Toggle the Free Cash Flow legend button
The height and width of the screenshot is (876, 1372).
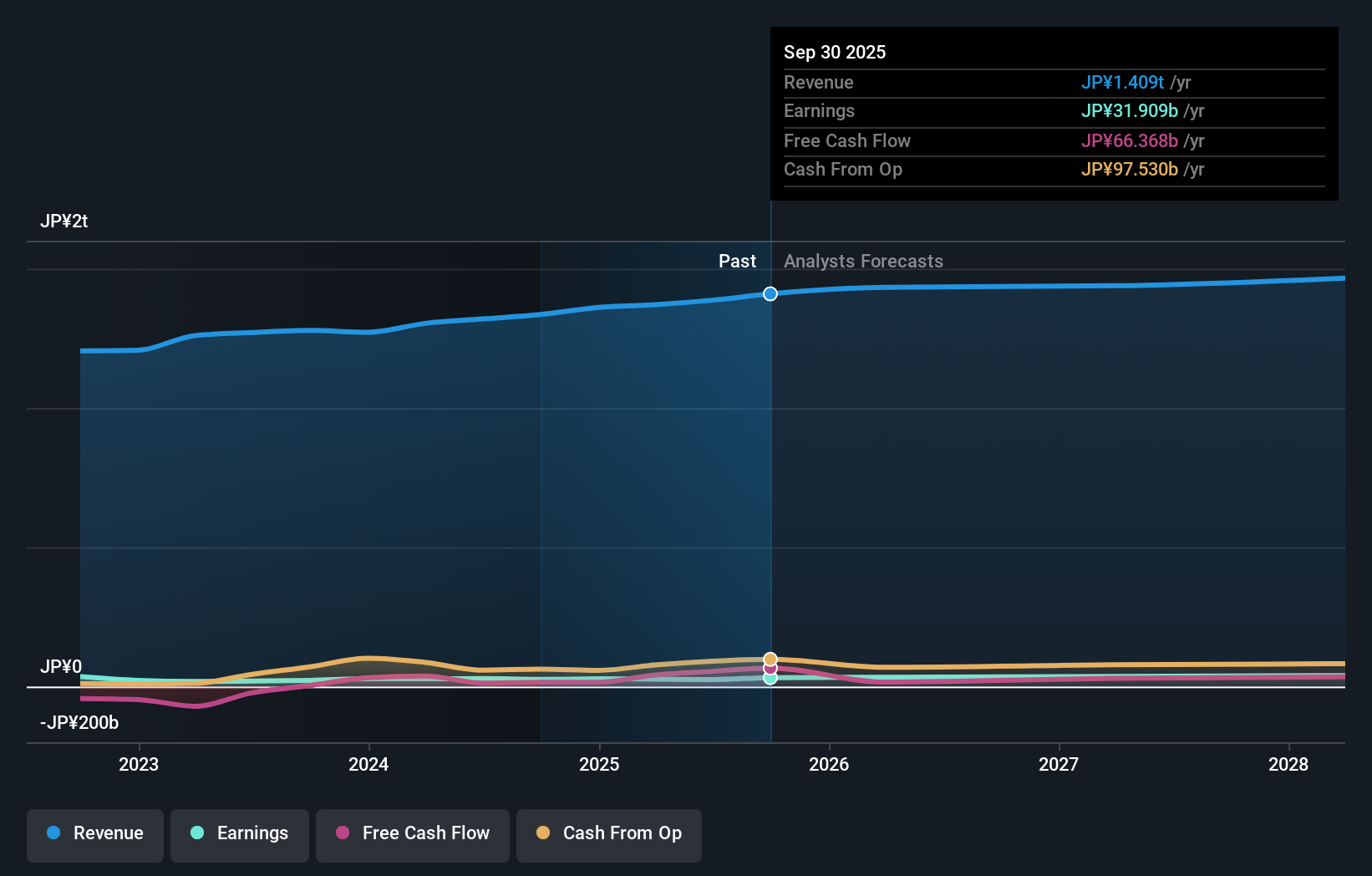tap(413, 835)
